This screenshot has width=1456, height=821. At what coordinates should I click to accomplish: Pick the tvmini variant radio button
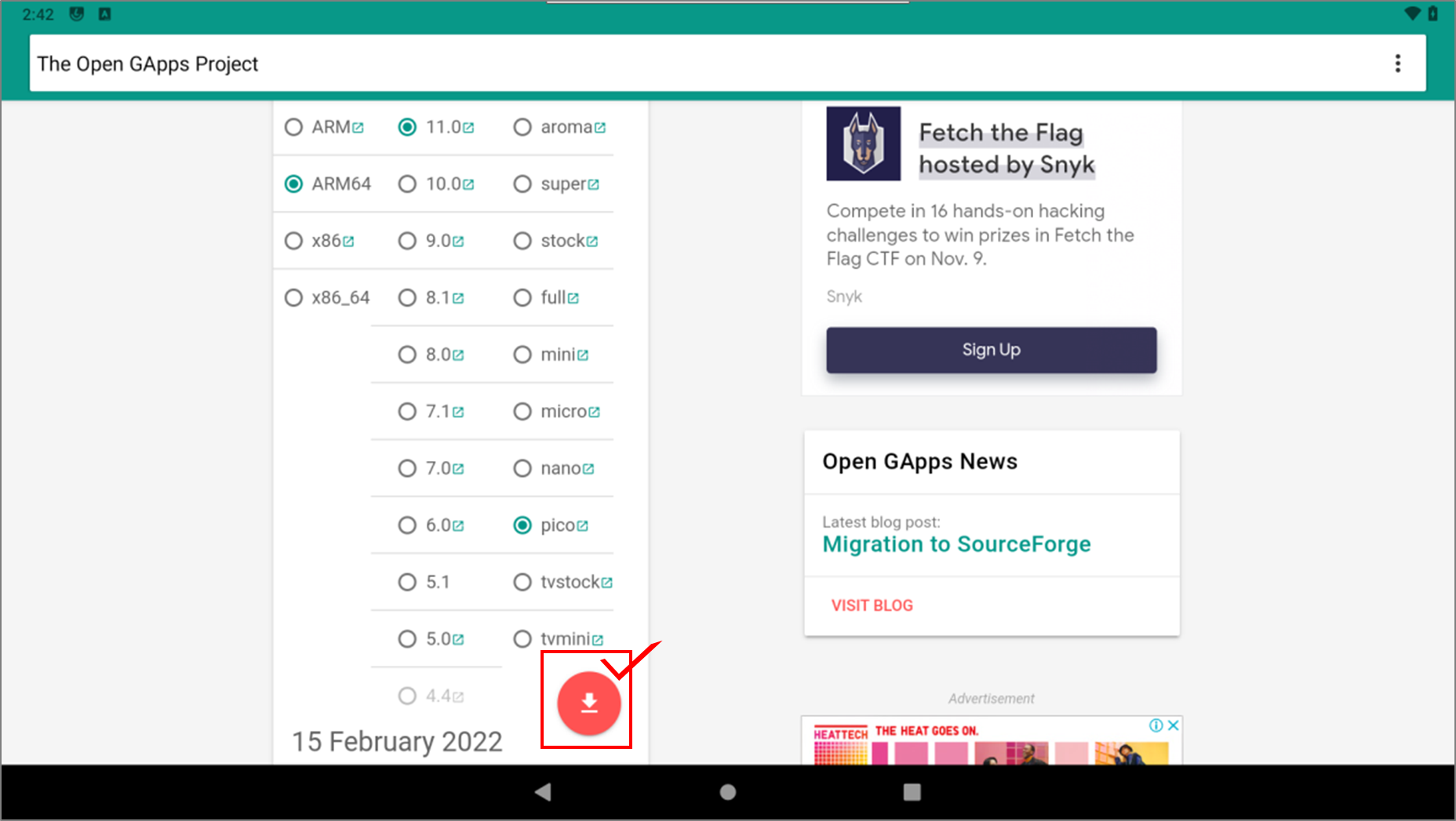click(x=522, y=639)
